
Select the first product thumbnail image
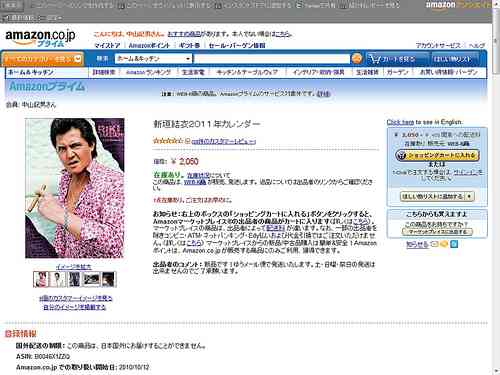pyautogui.click(x=41, y=279)
